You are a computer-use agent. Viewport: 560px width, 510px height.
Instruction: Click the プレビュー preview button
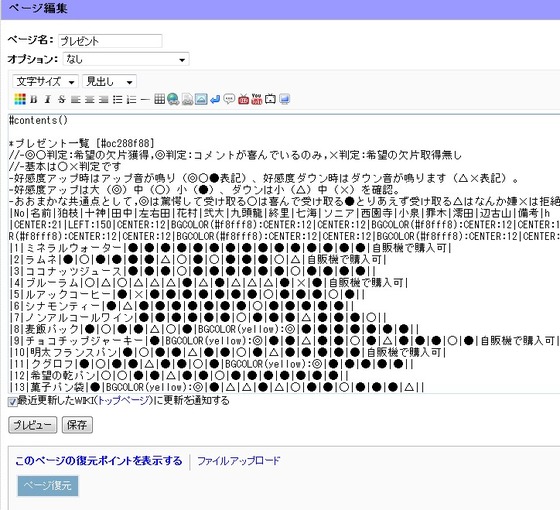(32, 425)
